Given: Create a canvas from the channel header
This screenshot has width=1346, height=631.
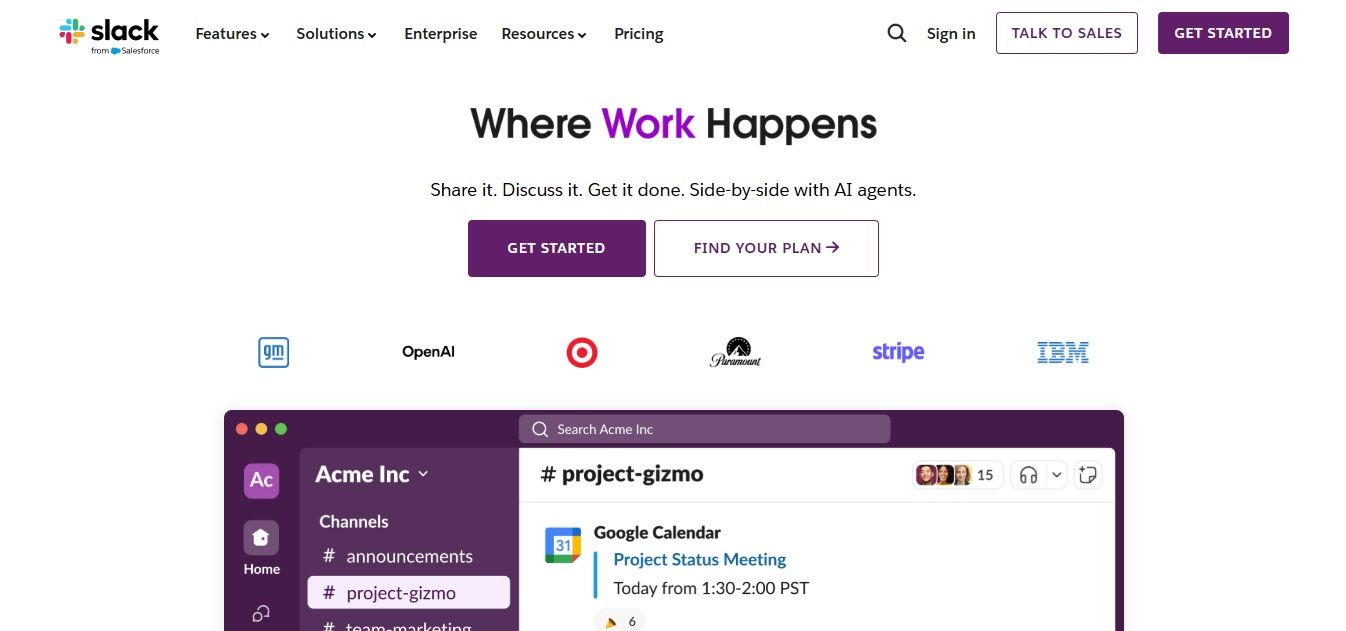Looking at the screenshot, I should 1087,474.
